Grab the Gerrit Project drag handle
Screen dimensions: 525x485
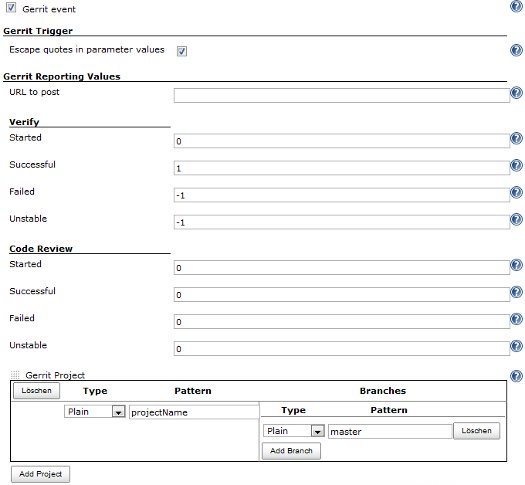[15, 375]
